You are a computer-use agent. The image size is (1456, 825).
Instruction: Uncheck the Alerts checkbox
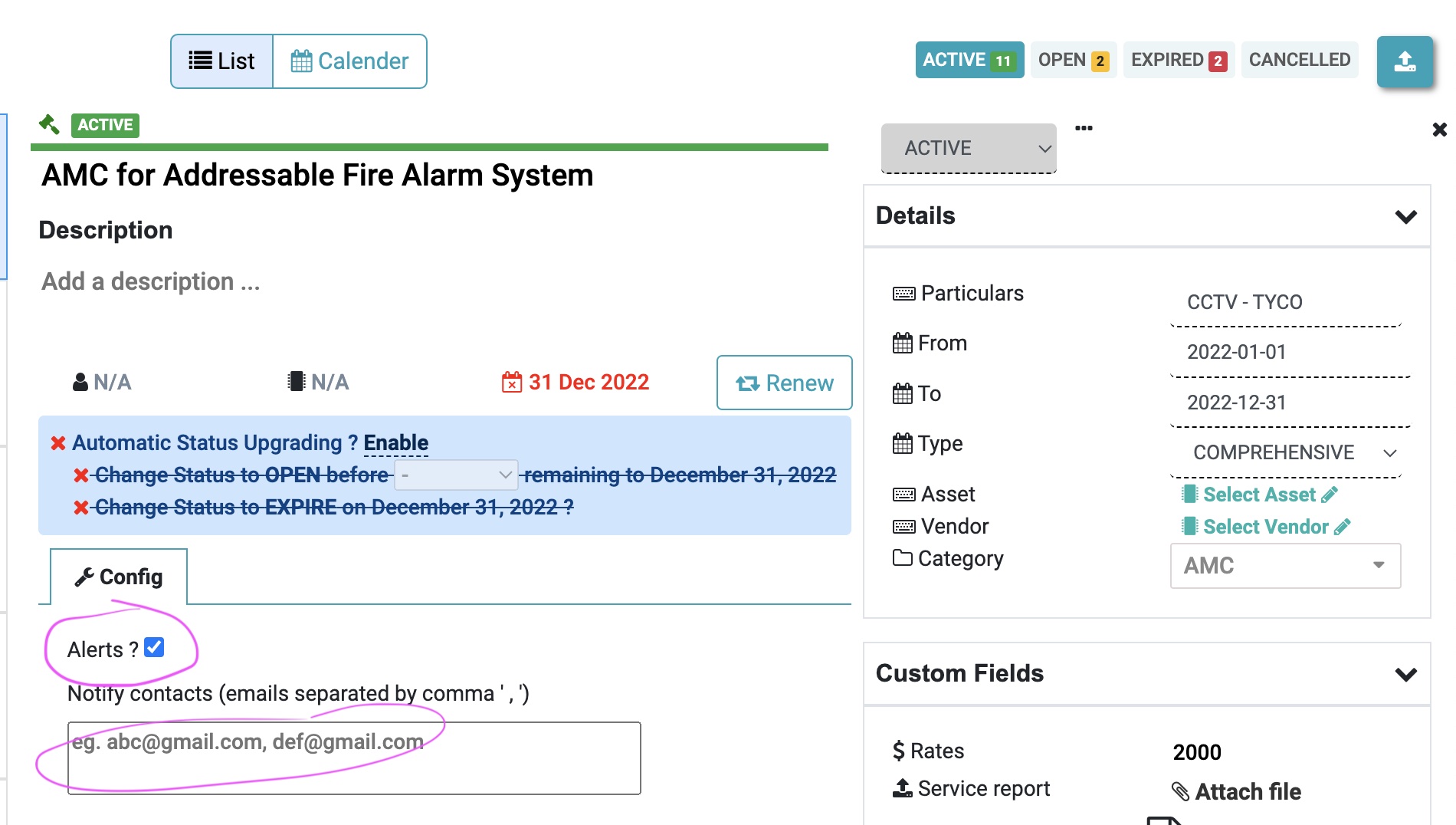[154, 648]
